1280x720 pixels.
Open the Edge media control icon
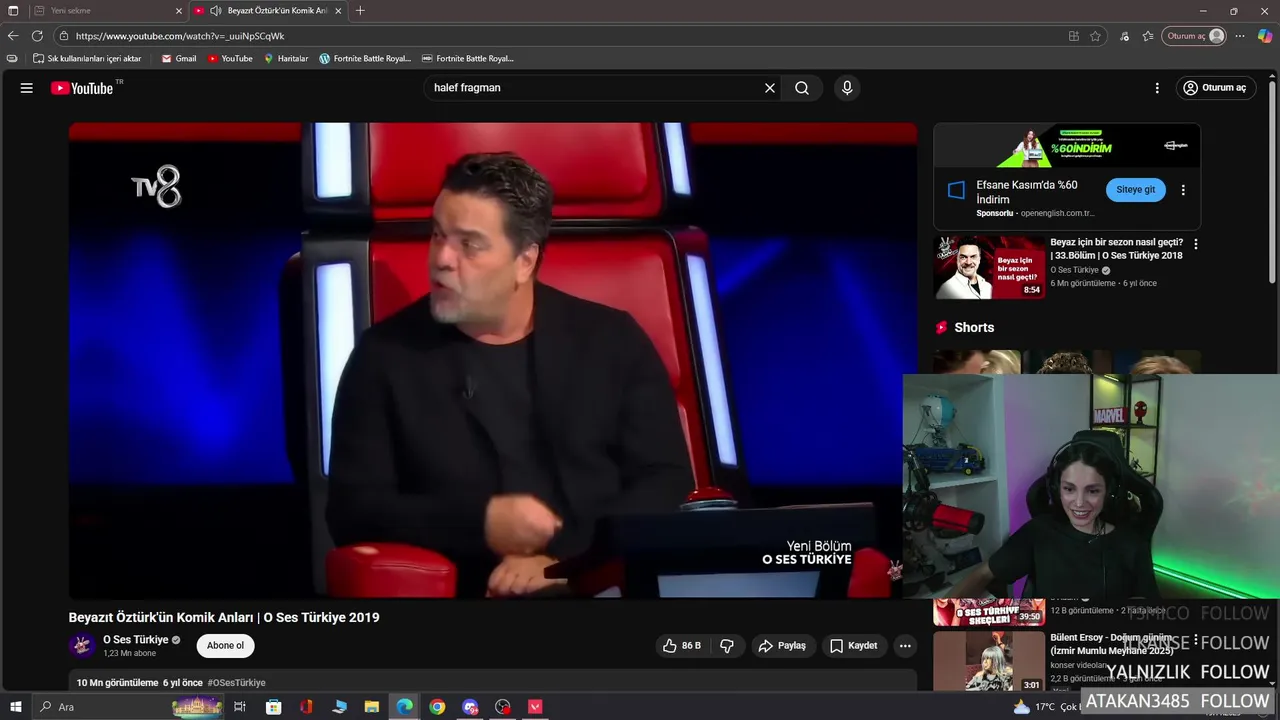[x=1125, y=36]
